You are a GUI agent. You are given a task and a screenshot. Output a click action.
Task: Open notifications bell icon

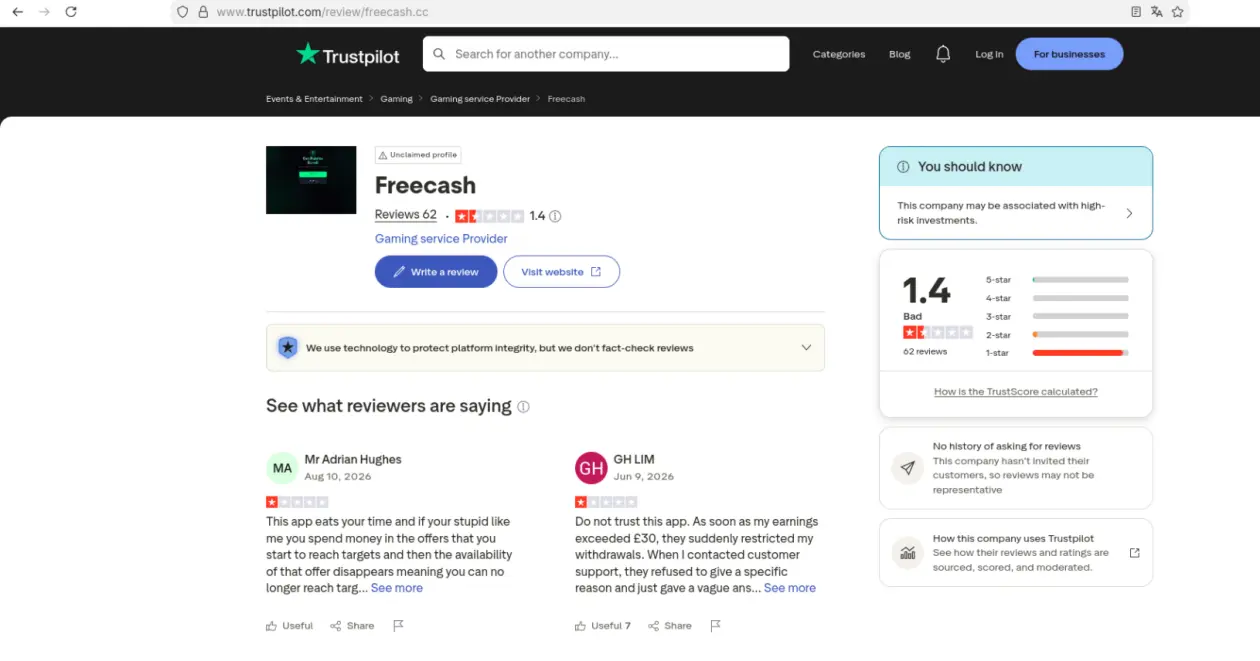click(x=943, y=54)
